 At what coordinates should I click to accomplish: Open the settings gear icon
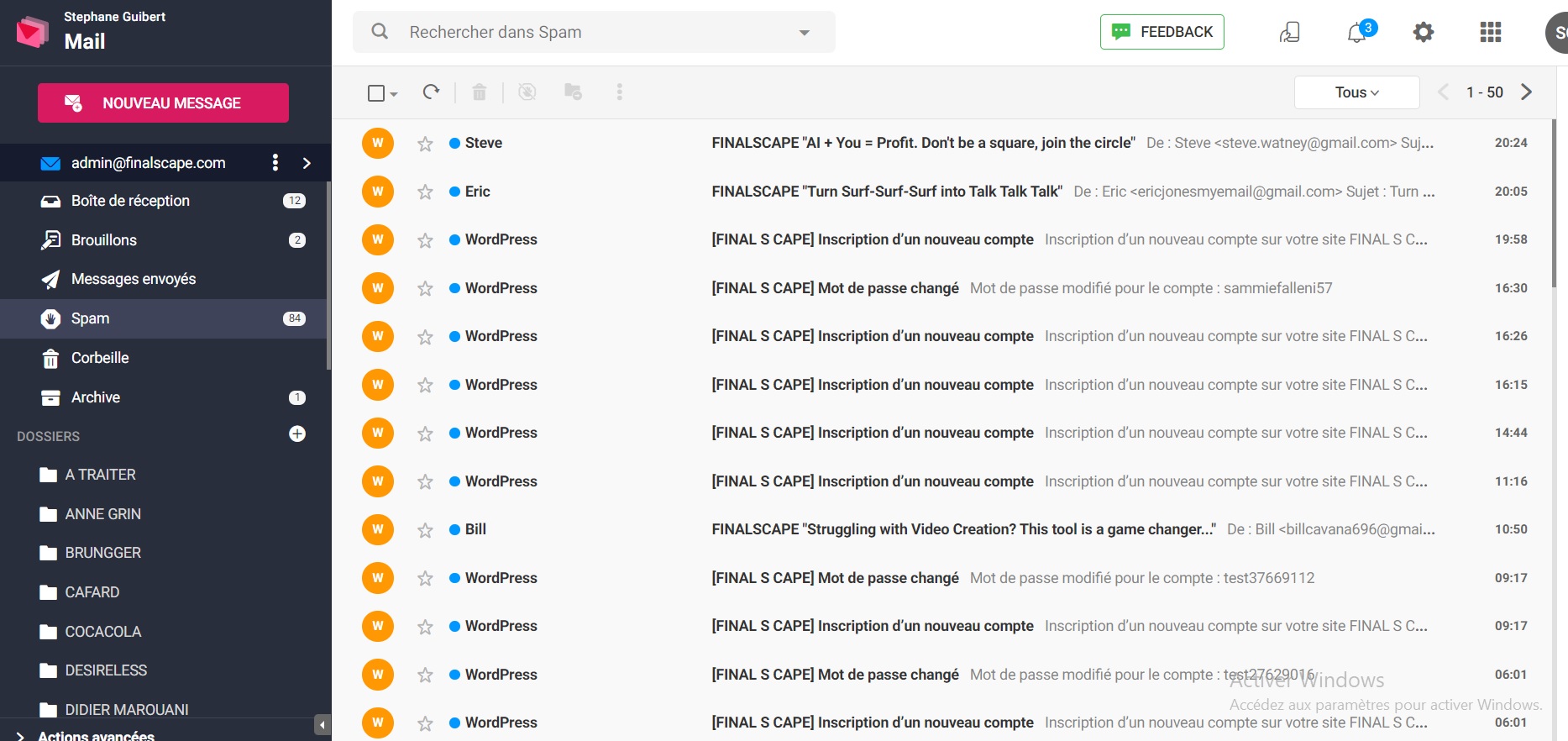pos(1424,32)
